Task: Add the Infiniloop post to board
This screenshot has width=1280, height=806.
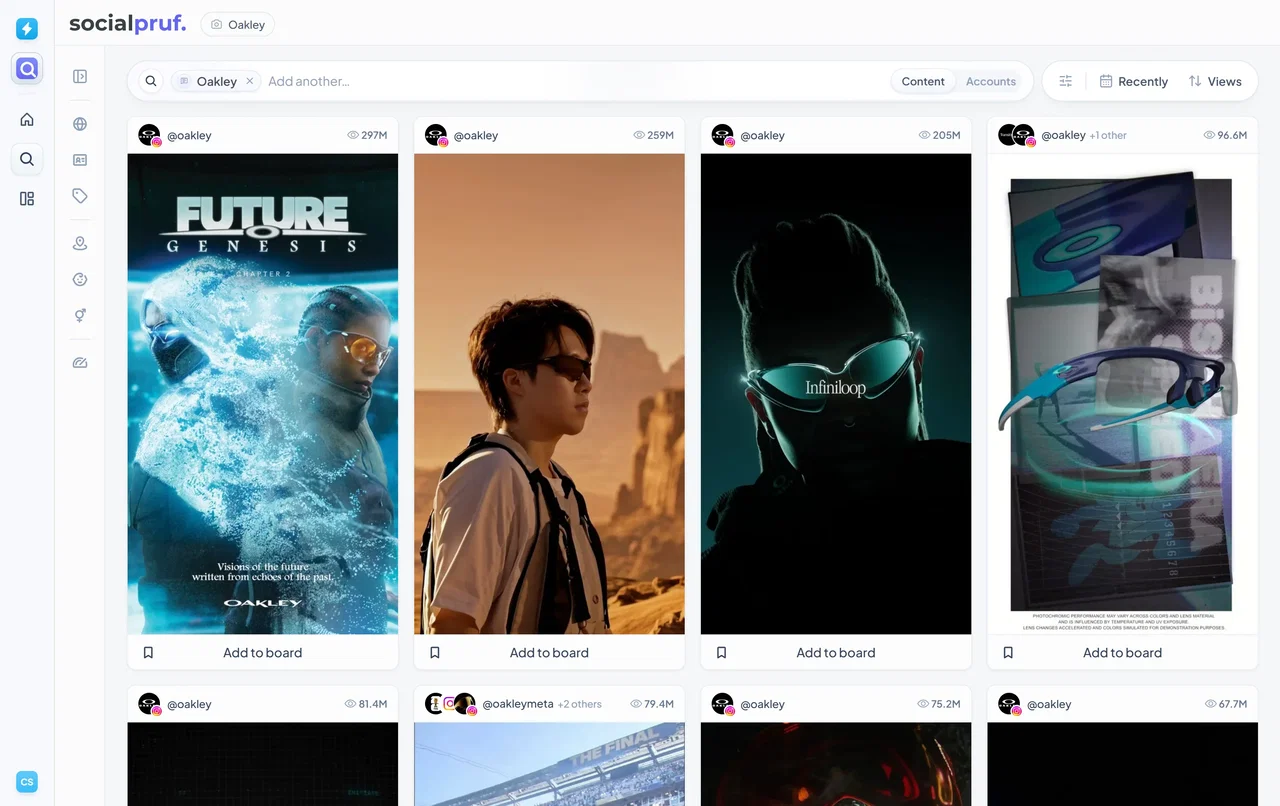Action: click(x=836, y=653)
